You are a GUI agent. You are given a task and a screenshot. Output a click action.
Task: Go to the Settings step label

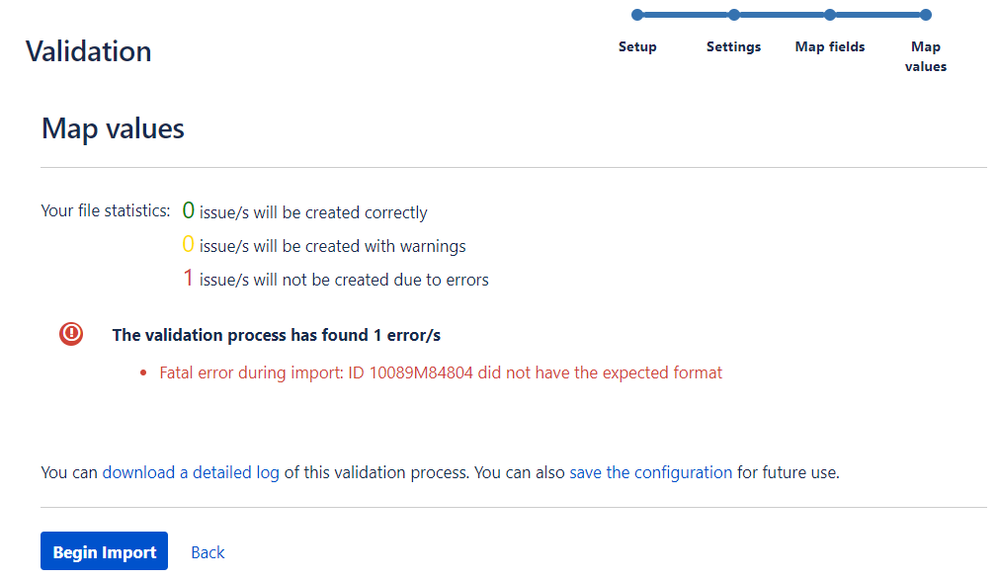coord(733,47)
